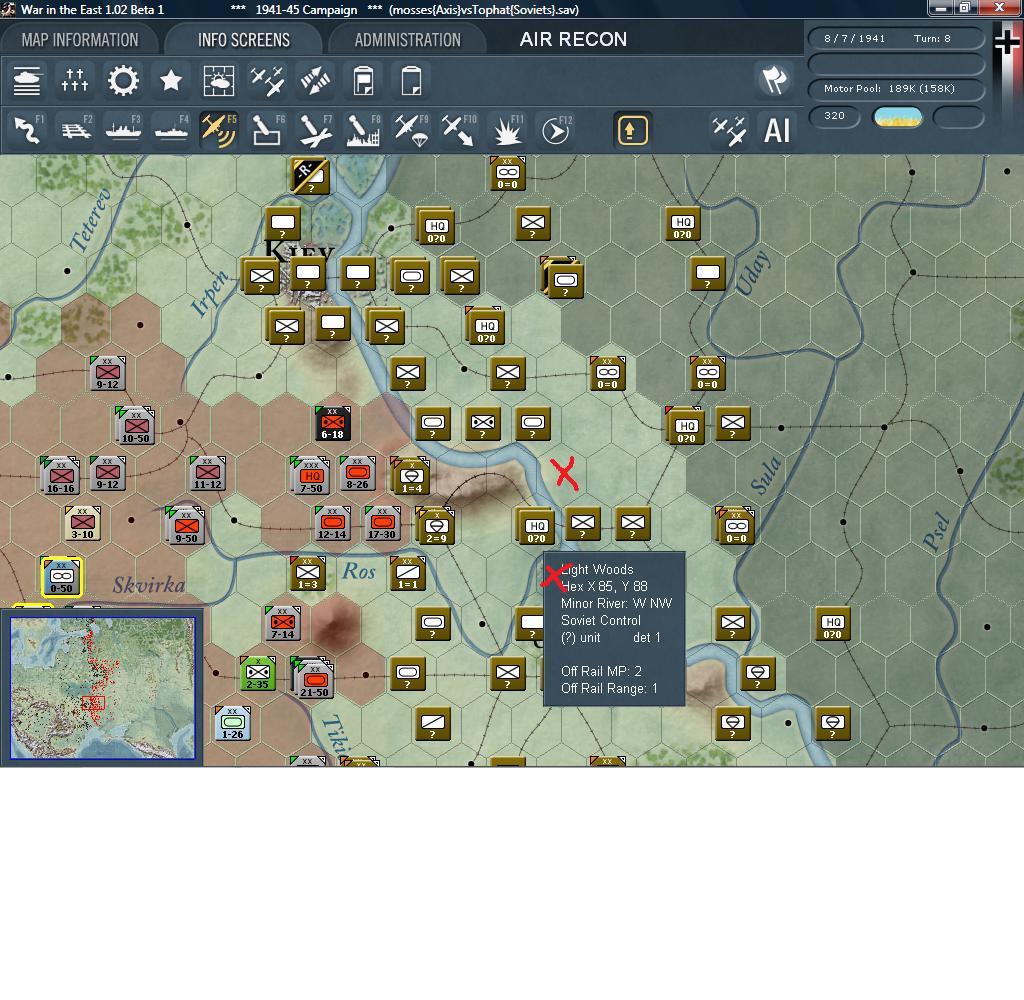Select the yellow-highlighted 0-50 unit counter
Screen dimensions: 1024x1000
pyautogui.click(x=61, y=577)
